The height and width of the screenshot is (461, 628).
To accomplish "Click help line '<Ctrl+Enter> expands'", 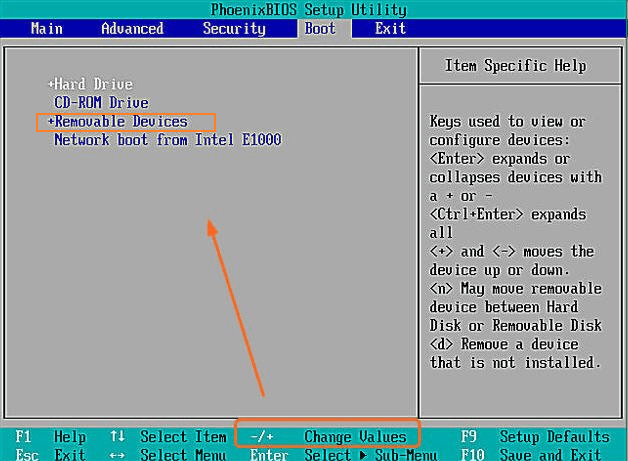I will click(x=507, y=214).
